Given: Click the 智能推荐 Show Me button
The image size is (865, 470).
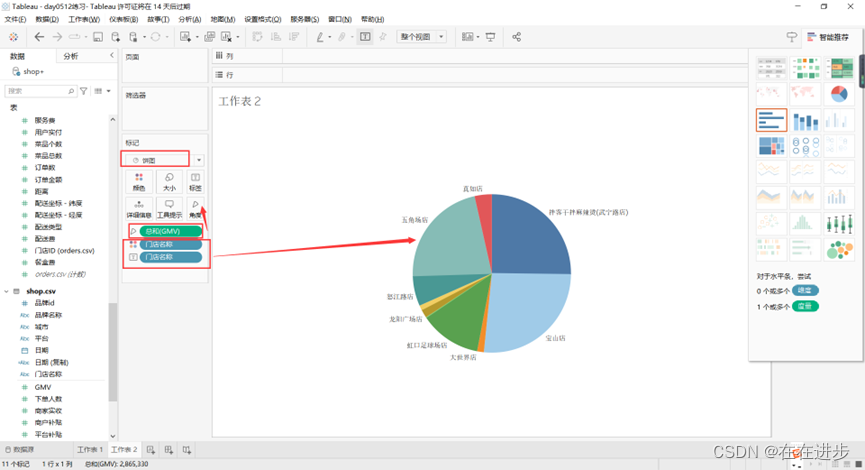Looking at the screenshot, I should pyautogui.click(x=829, y=37).
